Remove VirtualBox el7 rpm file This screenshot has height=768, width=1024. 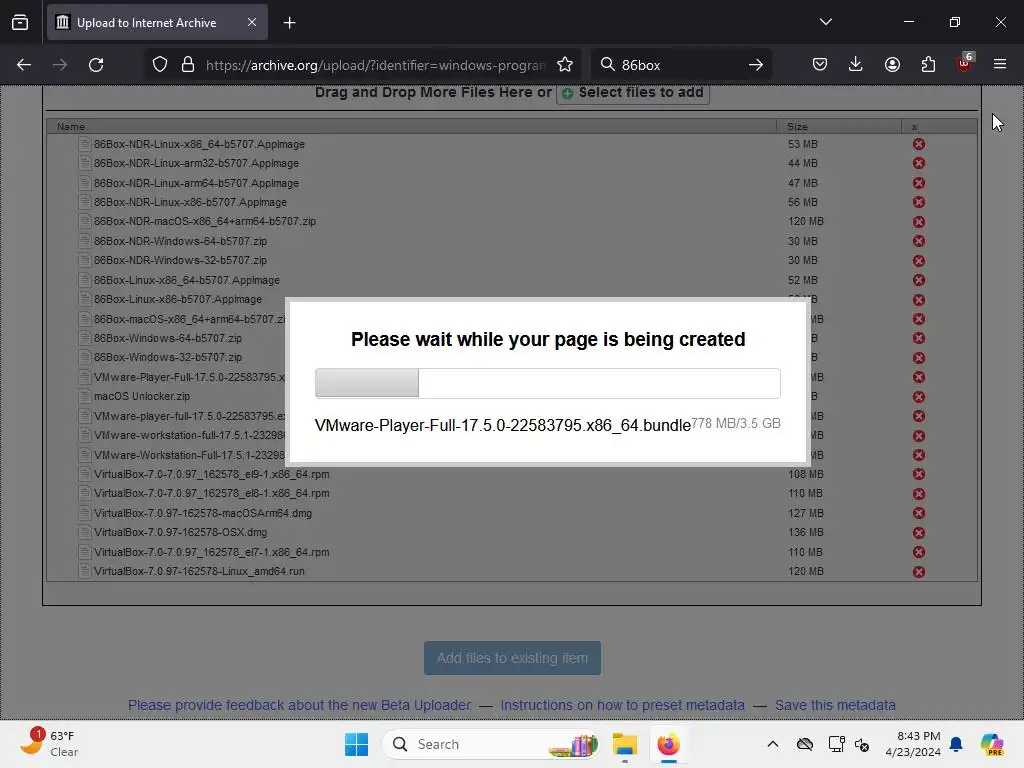[918, 552]
